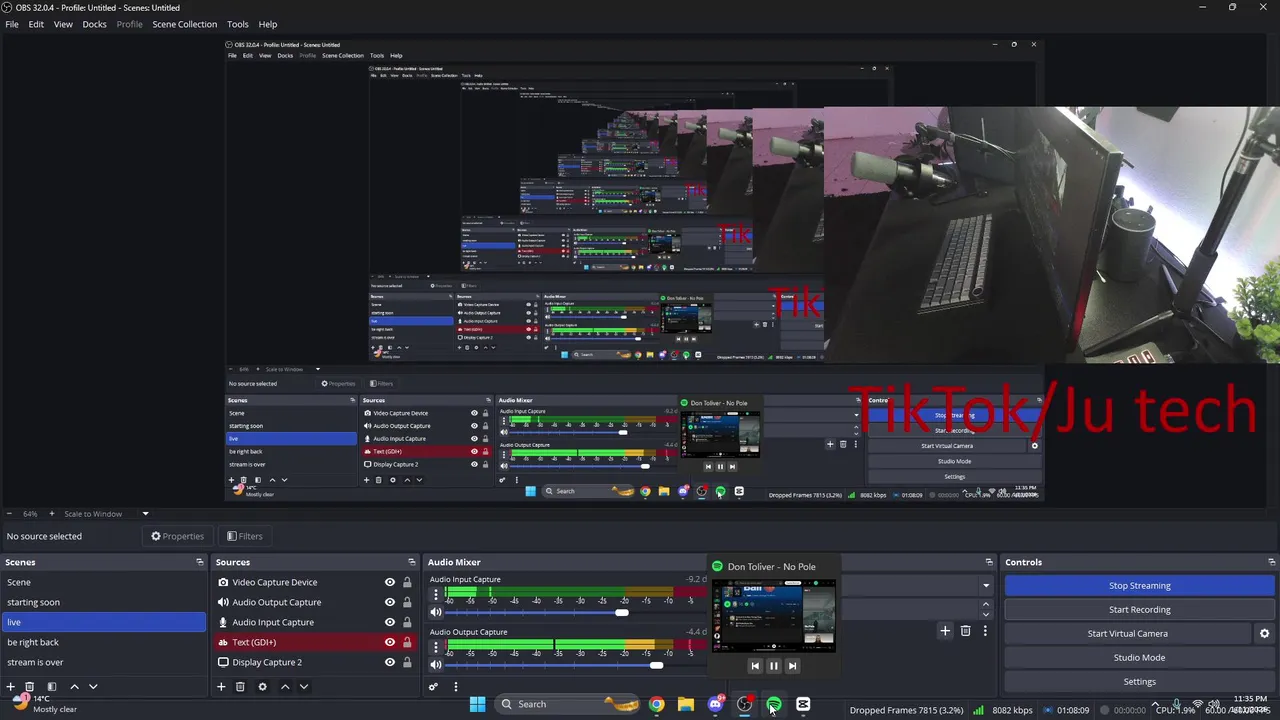1280x720 pixels.
Task: Delete the selected source with the Sources trash icon
Action: point(240,687)
